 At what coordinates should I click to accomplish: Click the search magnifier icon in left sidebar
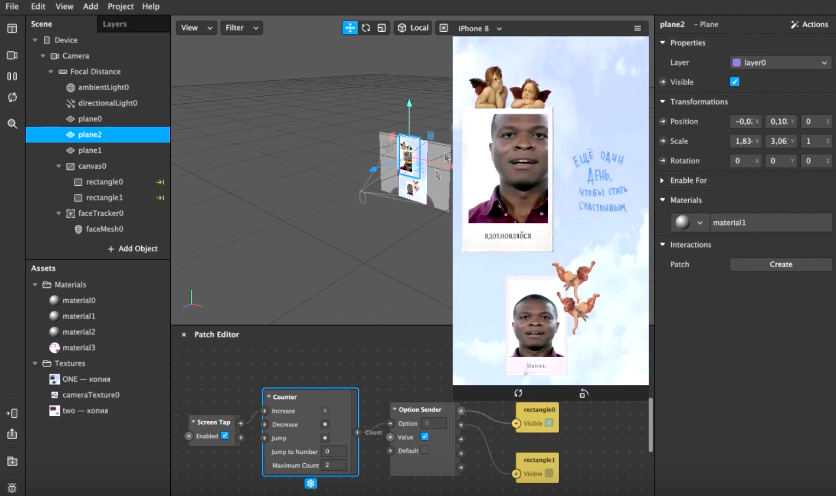pos(12,124)
